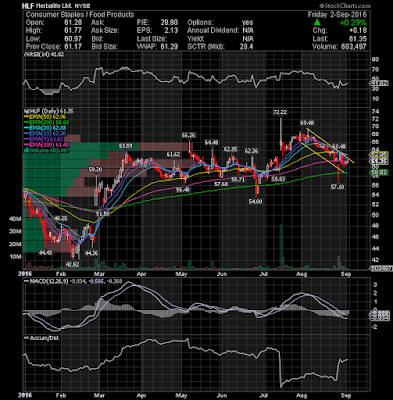Image resolution: width=393 pixels, height=400 pixels.
Task: Click the Low price 60.97
Action: 73,39
